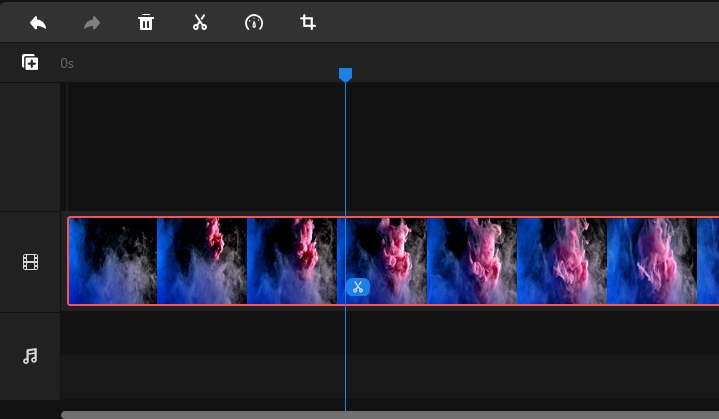Click the add track icon beside 0s

tap(30, 63)
